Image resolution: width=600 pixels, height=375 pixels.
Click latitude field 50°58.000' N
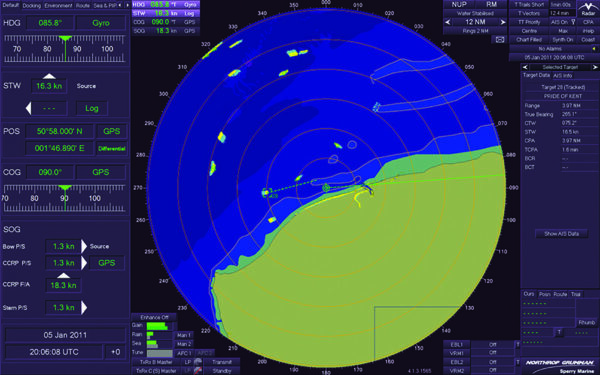[59, 131]
